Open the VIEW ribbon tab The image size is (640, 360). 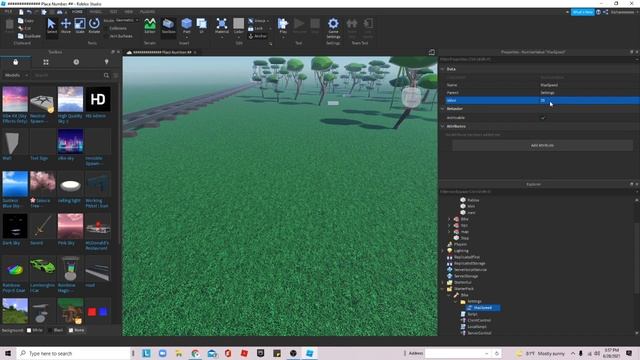pyautogui.click(x=129, y=12)
